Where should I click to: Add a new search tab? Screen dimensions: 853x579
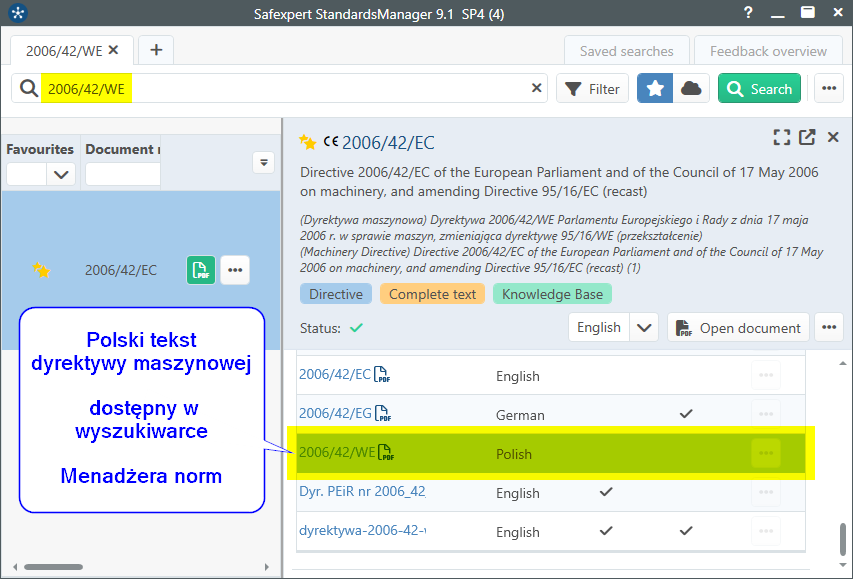[x=156, y=50]
